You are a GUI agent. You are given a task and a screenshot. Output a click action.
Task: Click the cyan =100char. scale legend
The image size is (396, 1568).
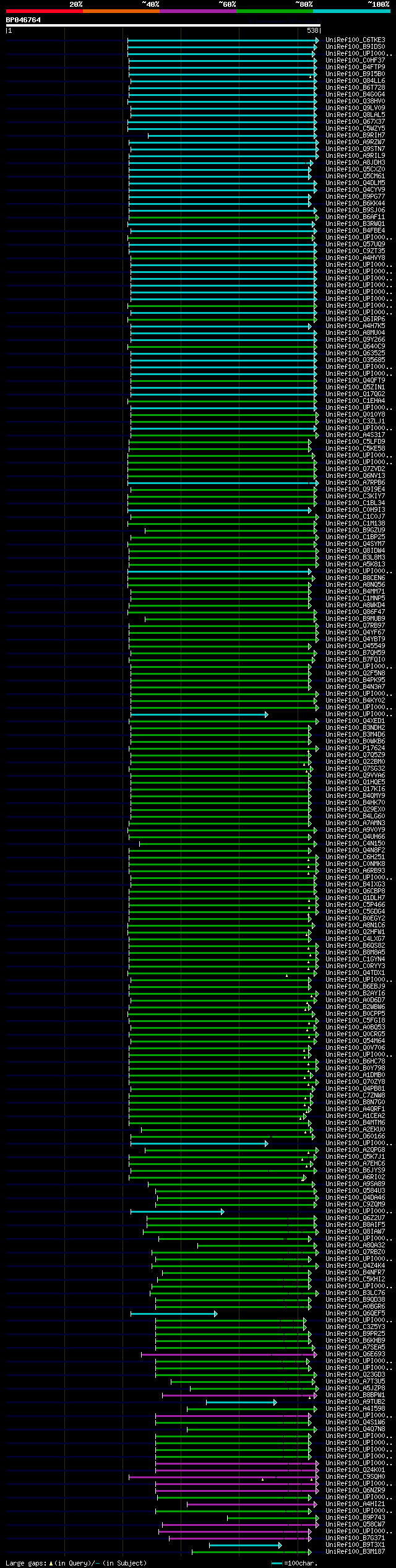(x=295, y=1563)
